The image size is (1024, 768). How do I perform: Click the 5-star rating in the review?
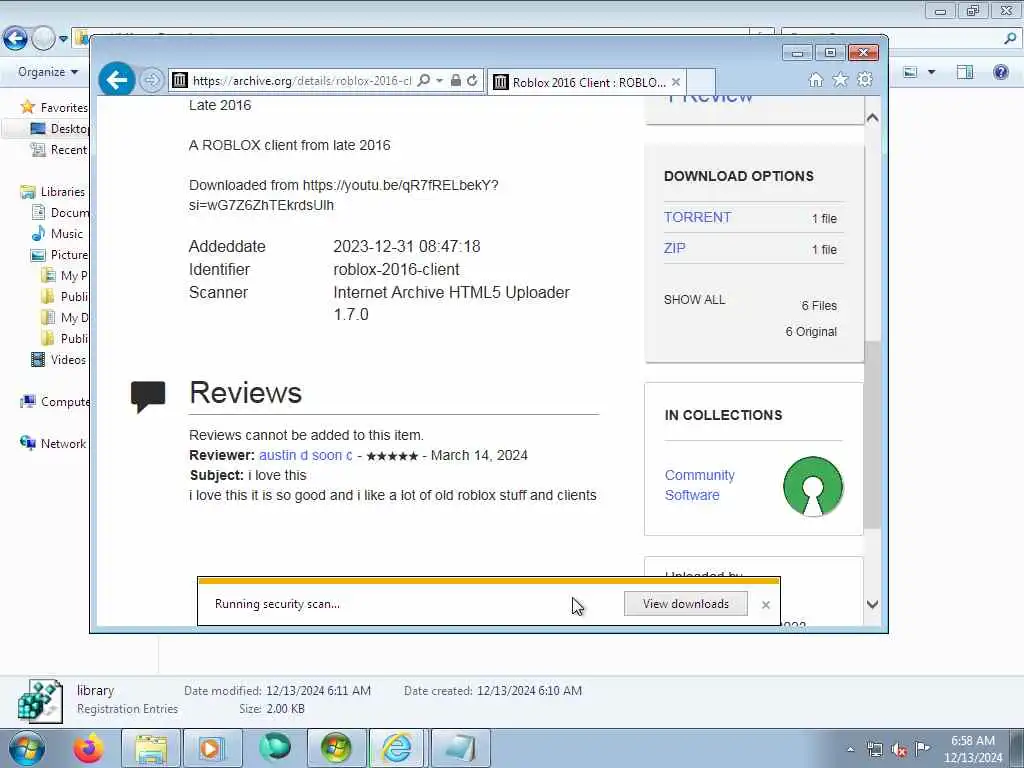[392, 456]
